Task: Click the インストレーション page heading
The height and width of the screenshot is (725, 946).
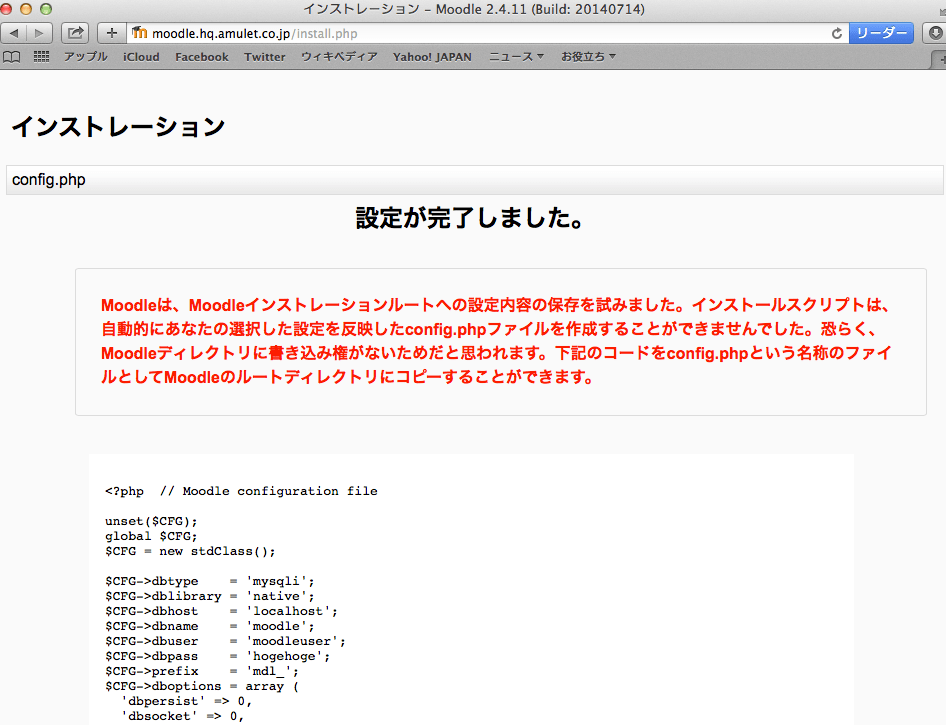Action: [x=118, y=127]
